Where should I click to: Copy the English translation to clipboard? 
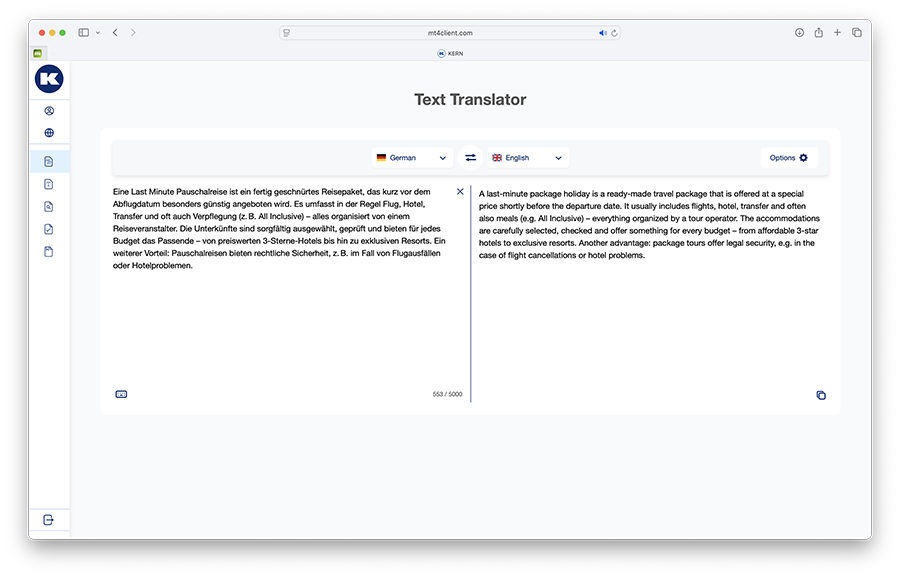pyautogui.click(x=821, y=395)
